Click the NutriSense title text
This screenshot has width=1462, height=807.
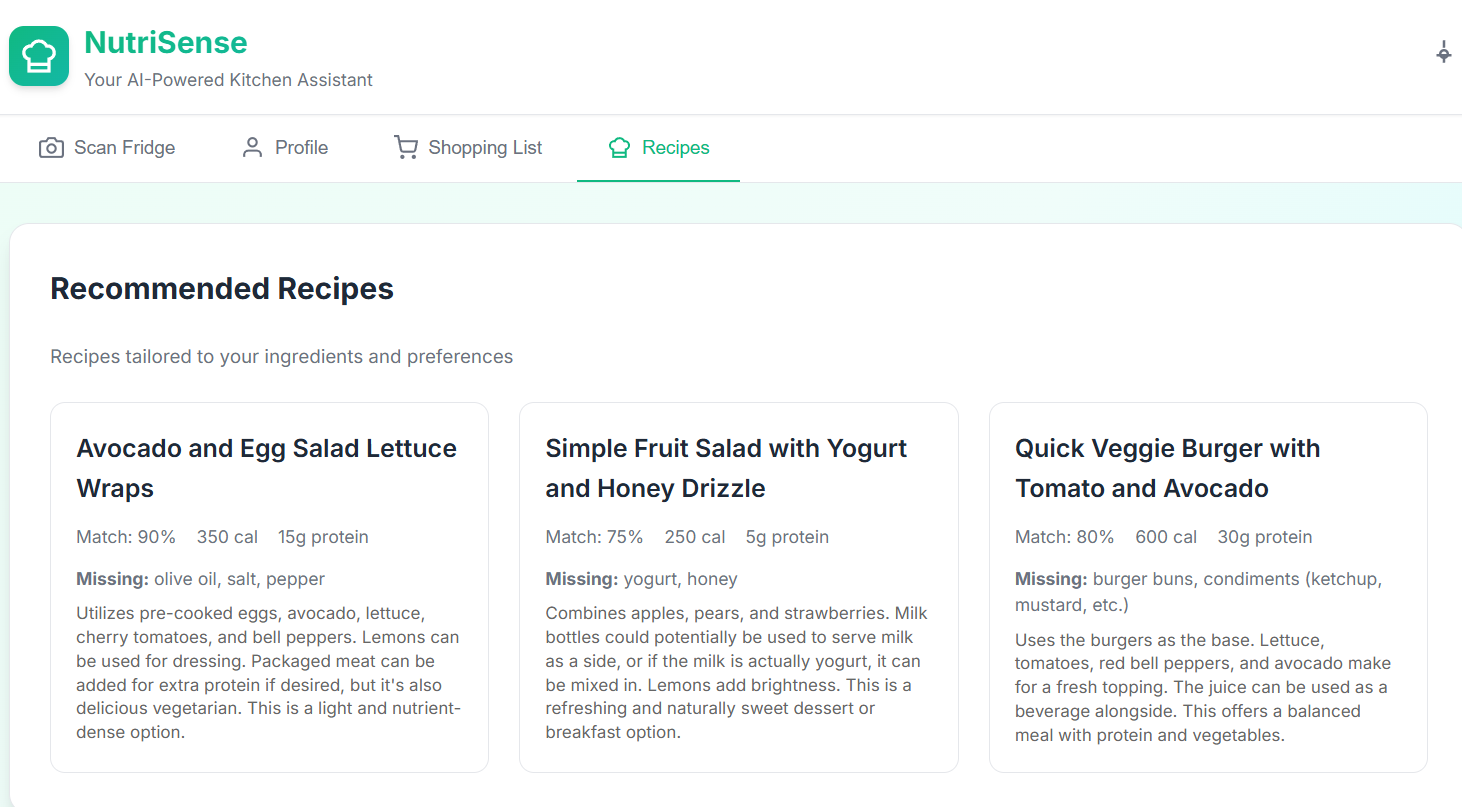click(165, 43)
